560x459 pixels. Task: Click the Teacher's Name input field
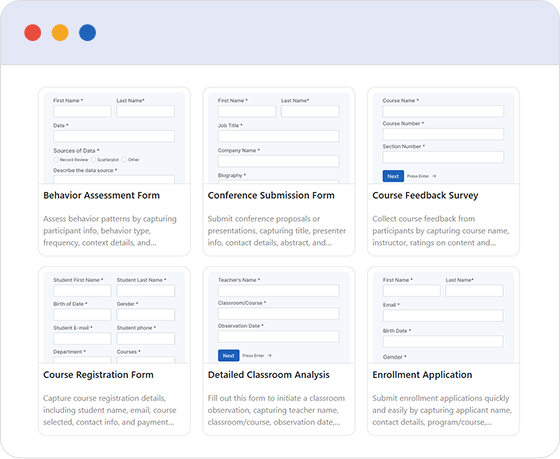click(x=279, y=290)
